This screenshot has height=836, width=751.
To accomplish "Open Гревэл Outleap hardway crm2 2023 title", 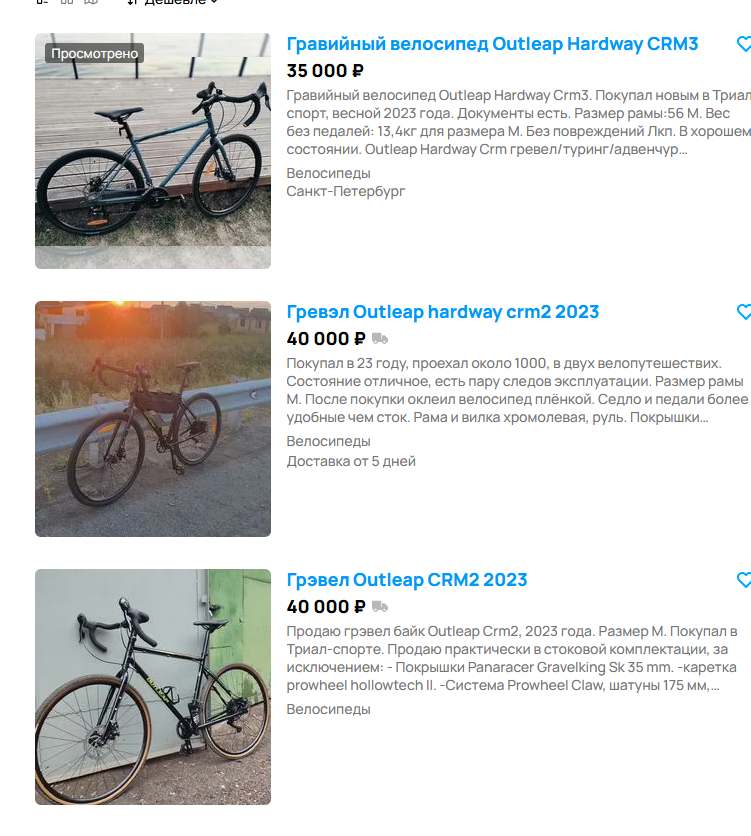I will 442,312.
